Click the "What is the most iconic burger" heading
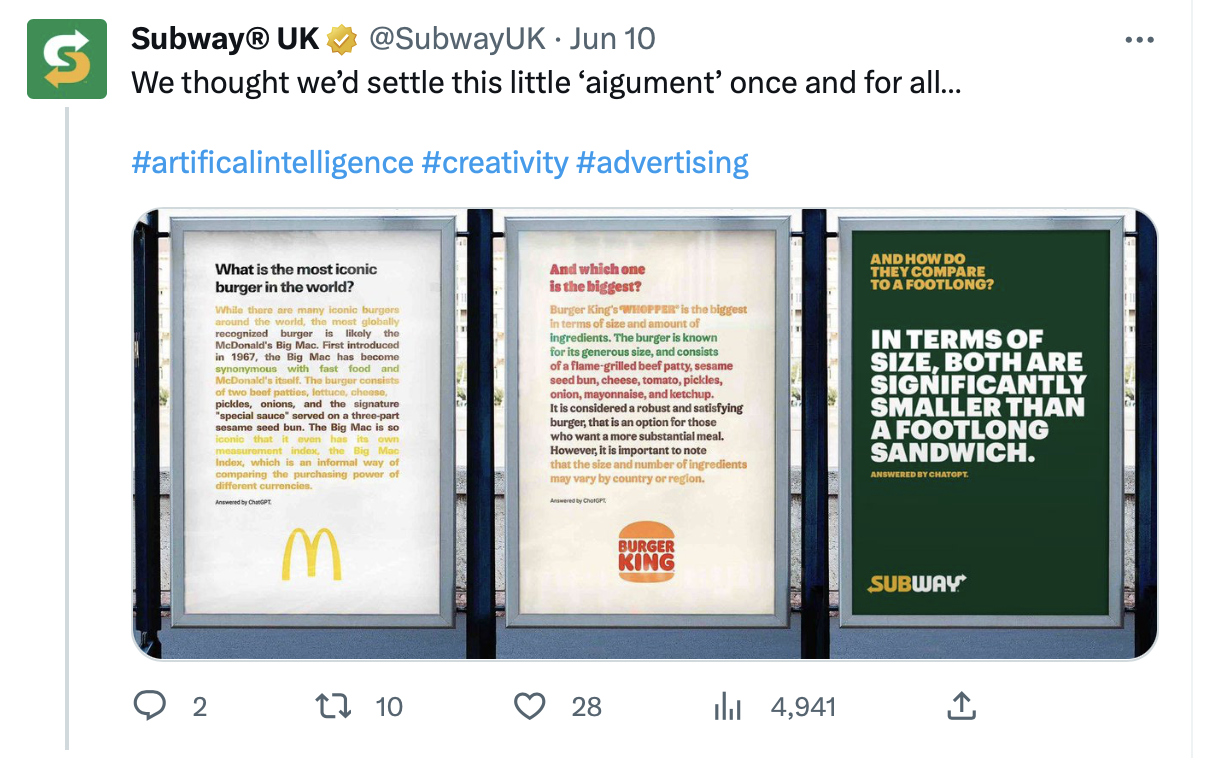Viewport: 1224px width, 758px height. coord(296,278)
